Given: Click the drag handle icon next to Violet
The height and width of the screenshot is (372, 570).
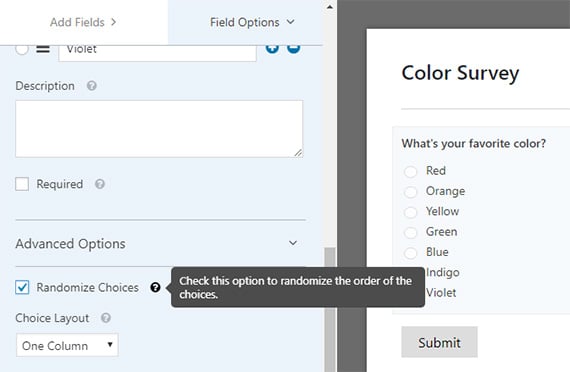Looking at the screenshot, I should [x=43, y=49].
